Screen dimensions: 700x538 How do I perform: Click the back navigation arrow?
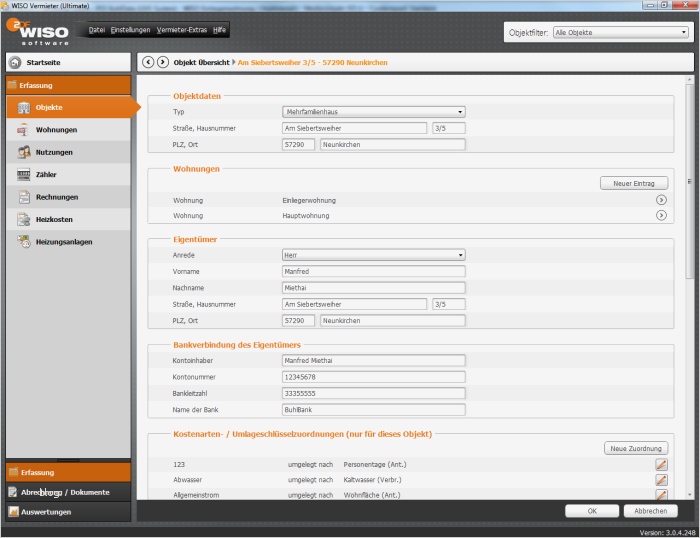[148, 62]
